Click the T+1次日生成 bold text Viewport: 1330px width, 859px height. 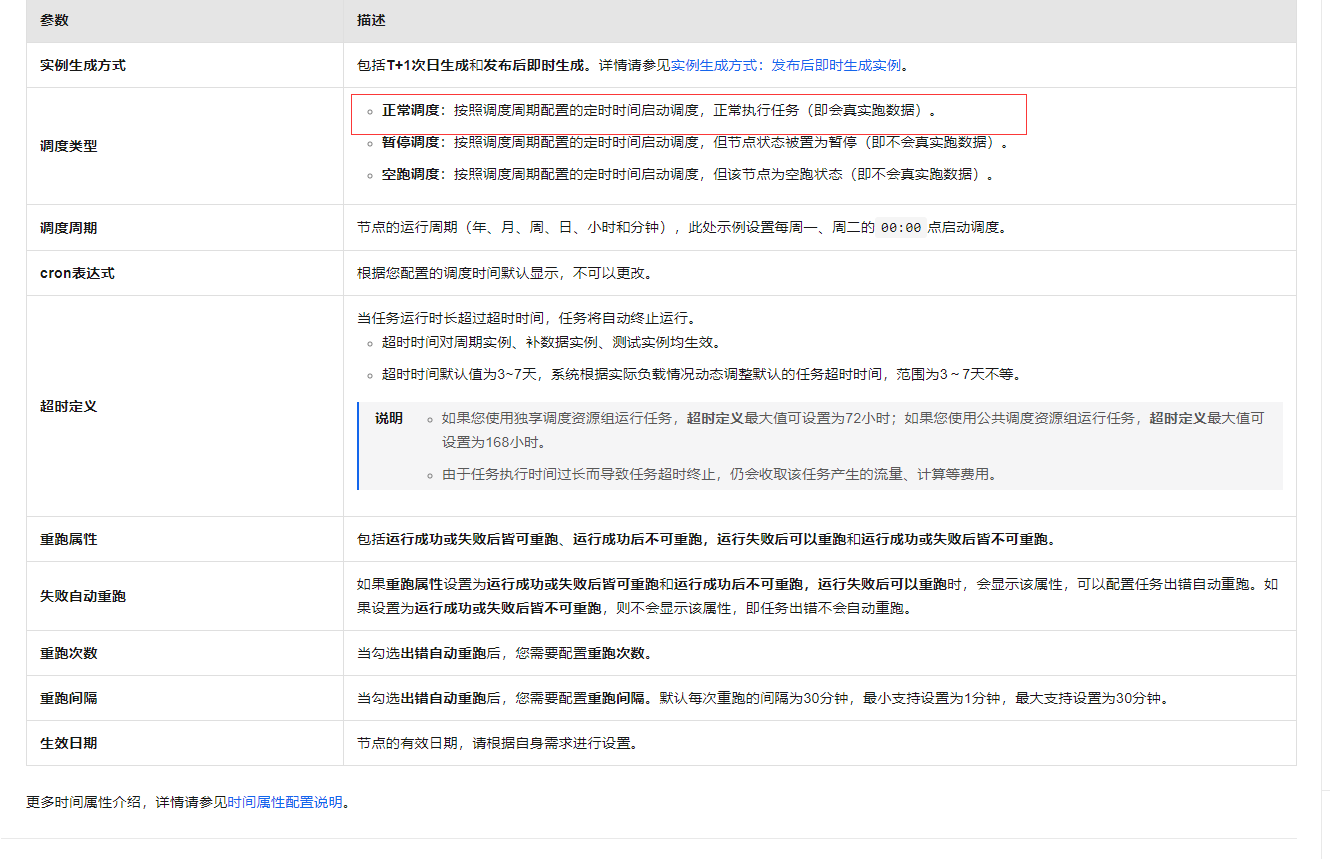pos(428,65)
